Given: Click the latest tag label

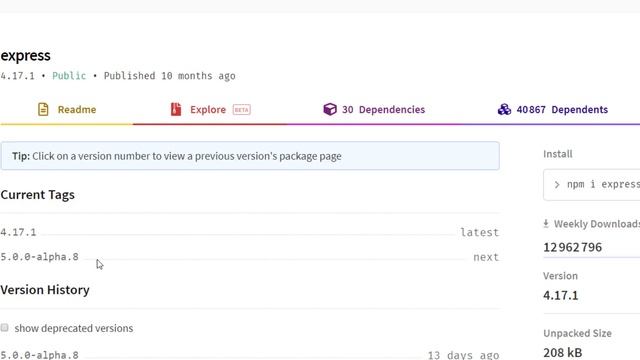Looking at the screenshot, I should point(480,232).
